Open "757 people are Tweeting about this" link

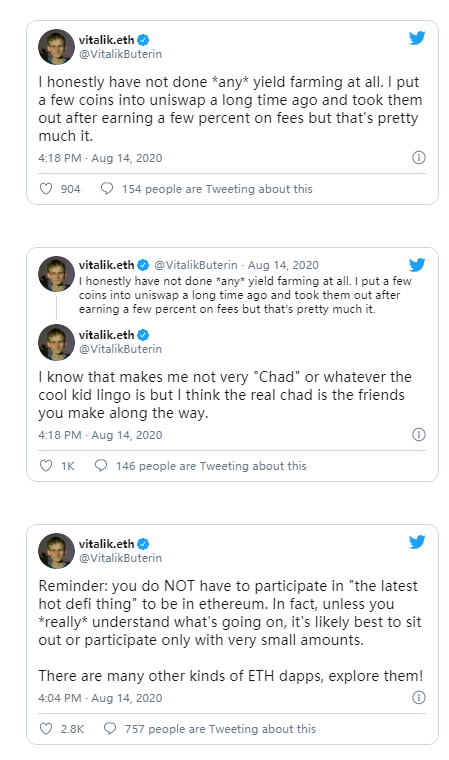coord(220,728)
